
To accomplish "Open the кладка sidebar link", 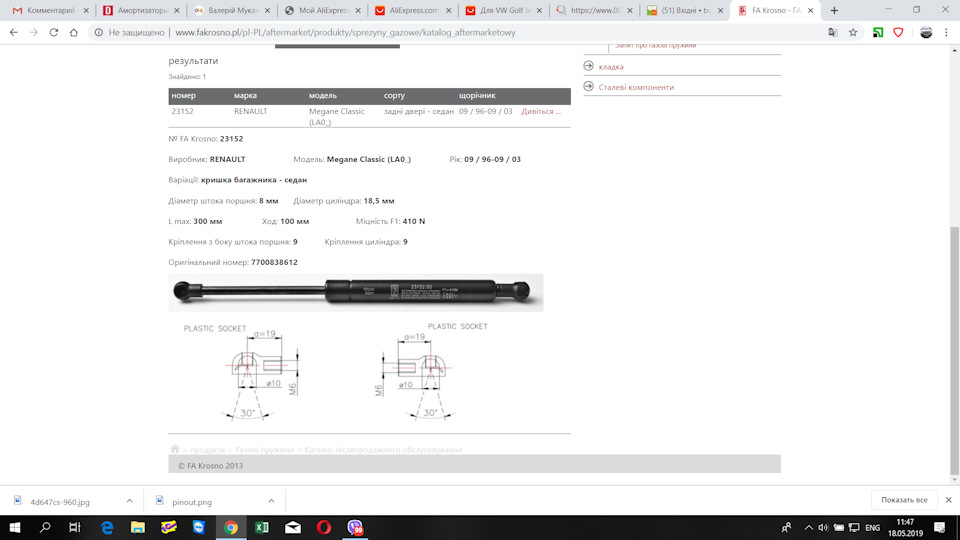I will [x=611, y=67].
